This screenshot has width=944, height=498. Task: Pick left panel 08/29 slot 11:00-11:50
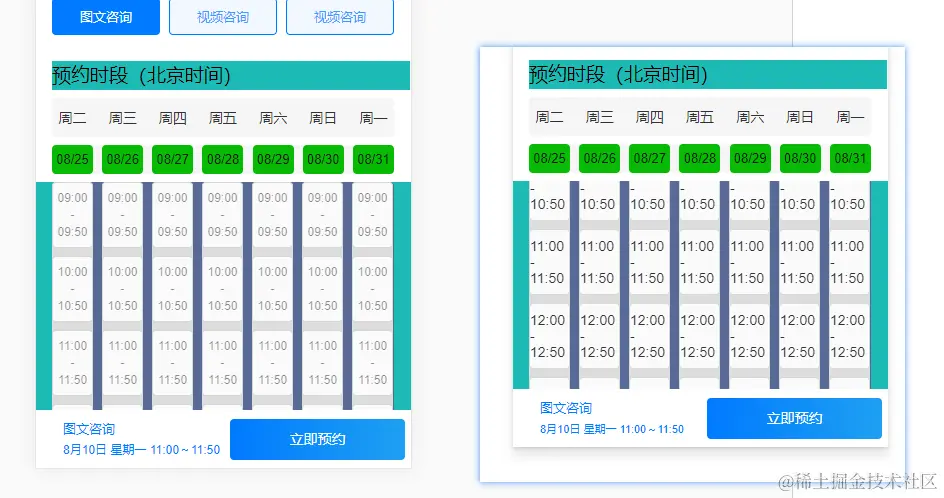(x=273, y=363)
